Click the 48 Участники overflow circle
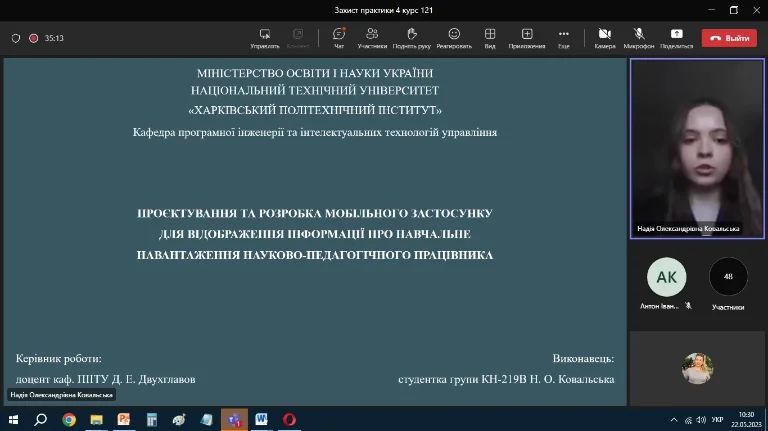Image resolution: width=768 pixels, height=431 pixels. pos(728,278)
